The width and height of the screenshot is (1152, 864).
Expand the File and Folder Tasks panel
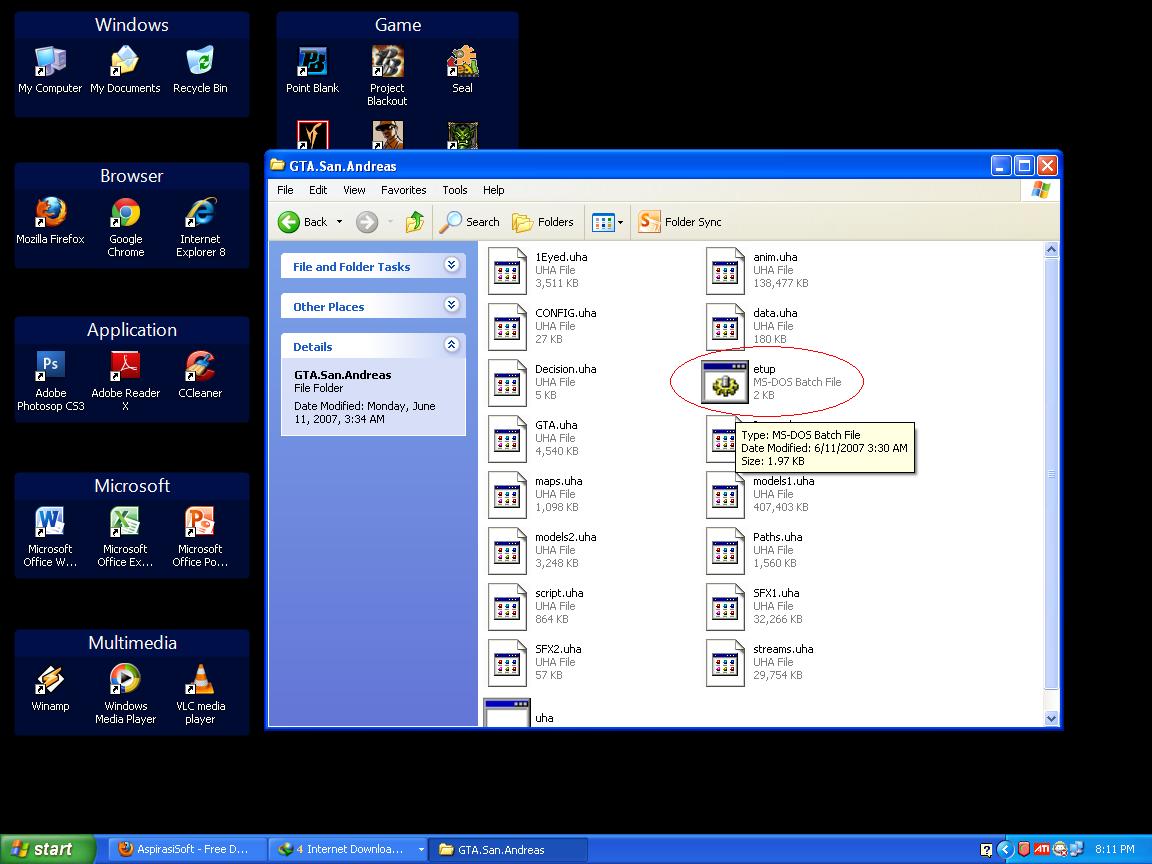452,265
